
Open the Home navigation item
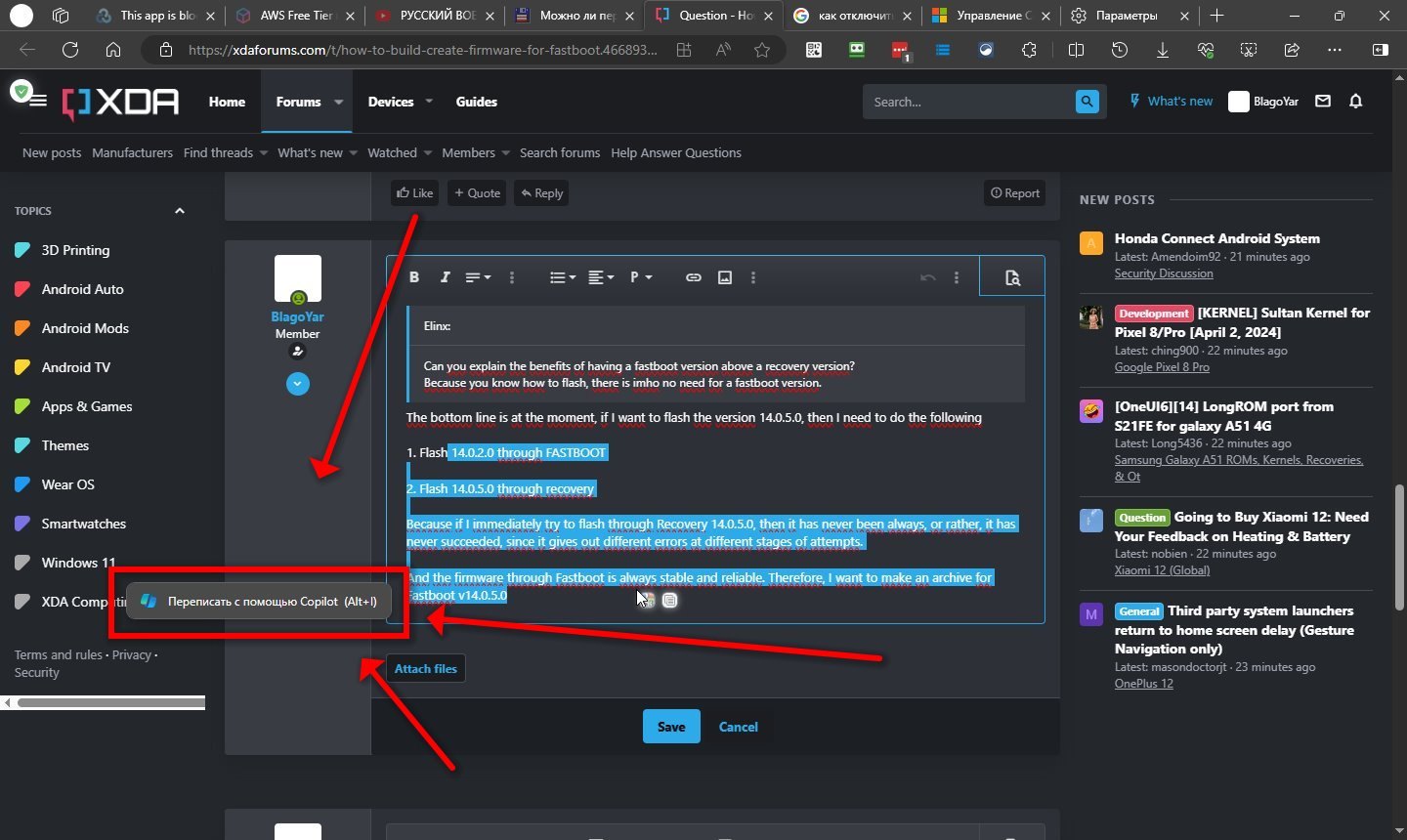point(227,102)
